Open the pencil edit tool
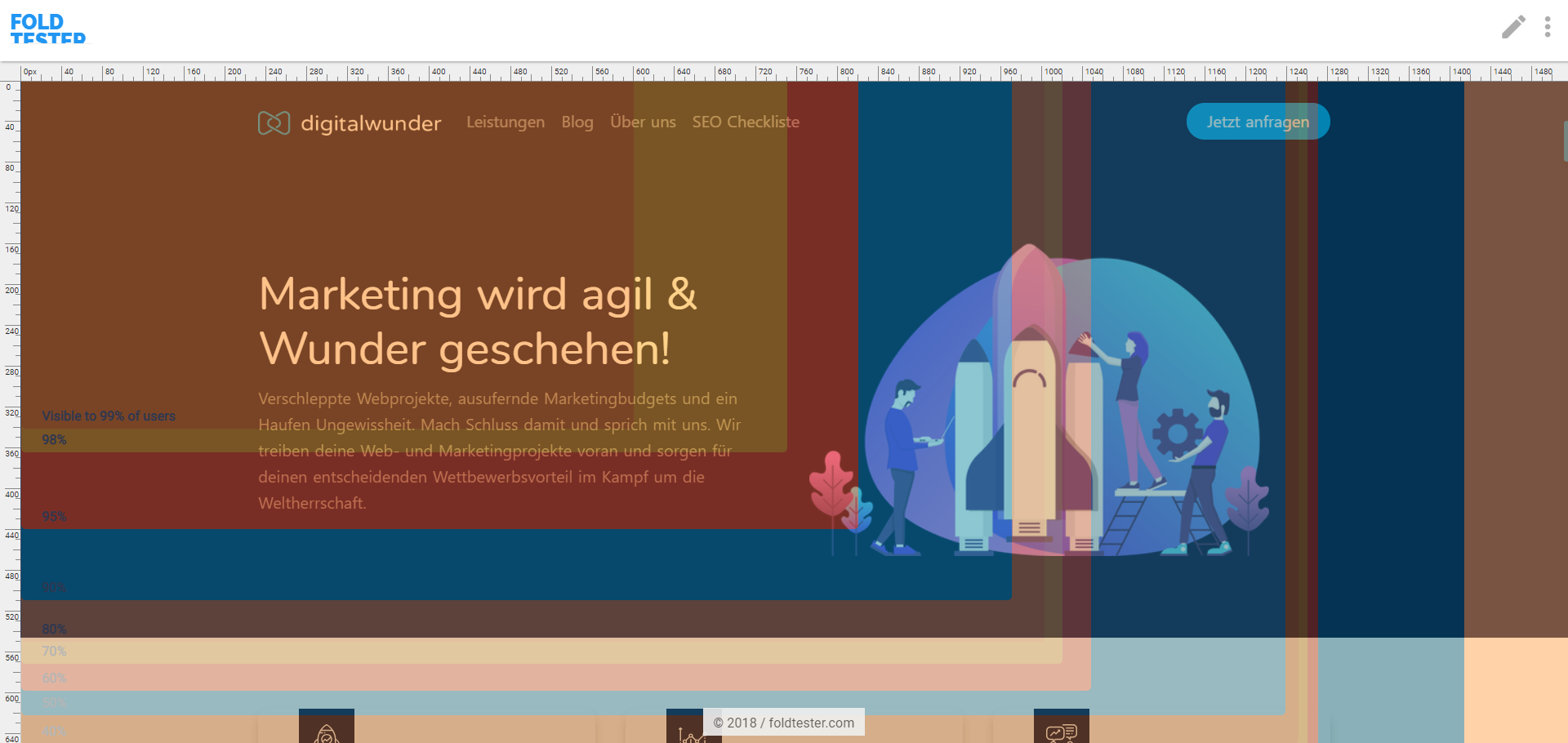Viewport: 1568px width, 743px height. (x=1513, y=27)
